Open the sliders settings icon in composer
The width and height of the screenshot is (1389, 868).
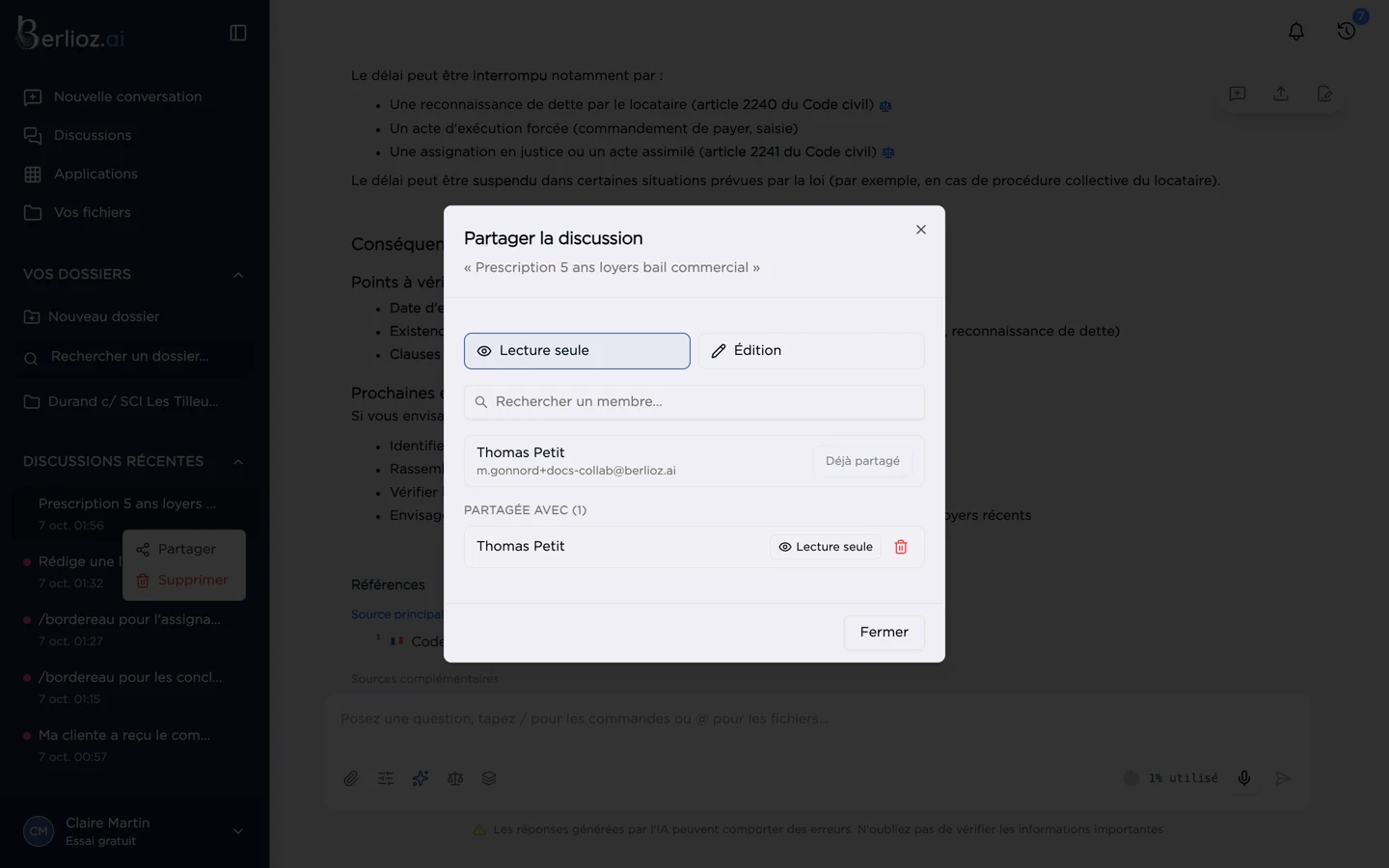click(x=386, y=778)
